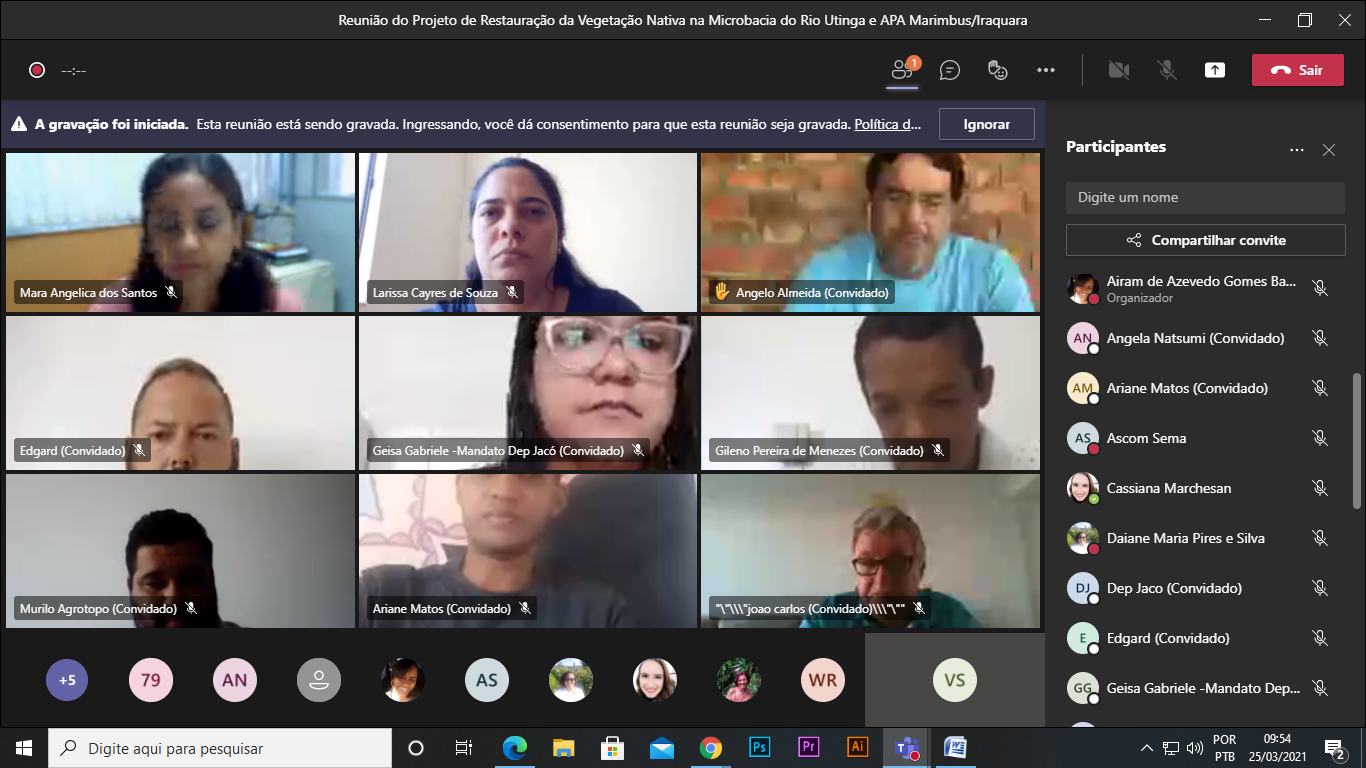Image resolution: width=1366 pixels, height=768 pixels.
Task: Open the meeting chat icon
Action: pos(950,70)
